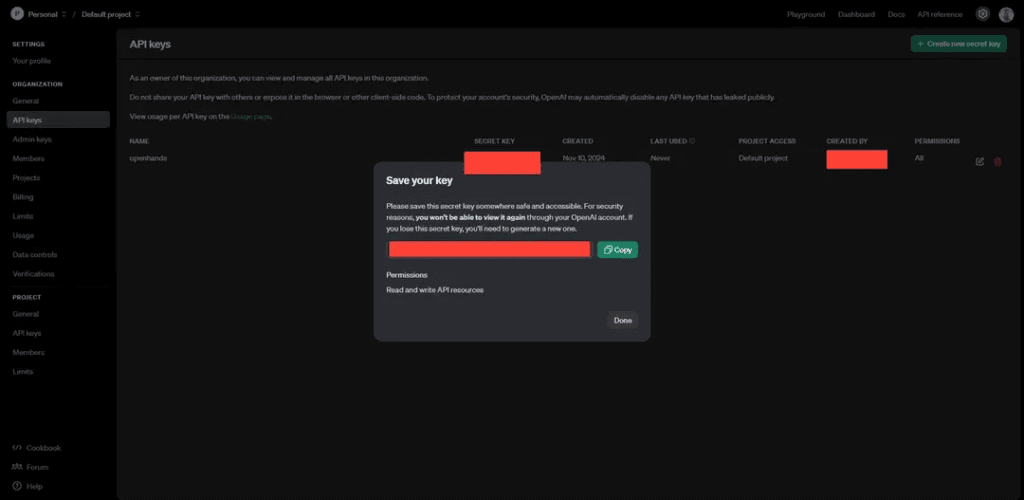Follow the Usage page link

(x=252, y=117)
